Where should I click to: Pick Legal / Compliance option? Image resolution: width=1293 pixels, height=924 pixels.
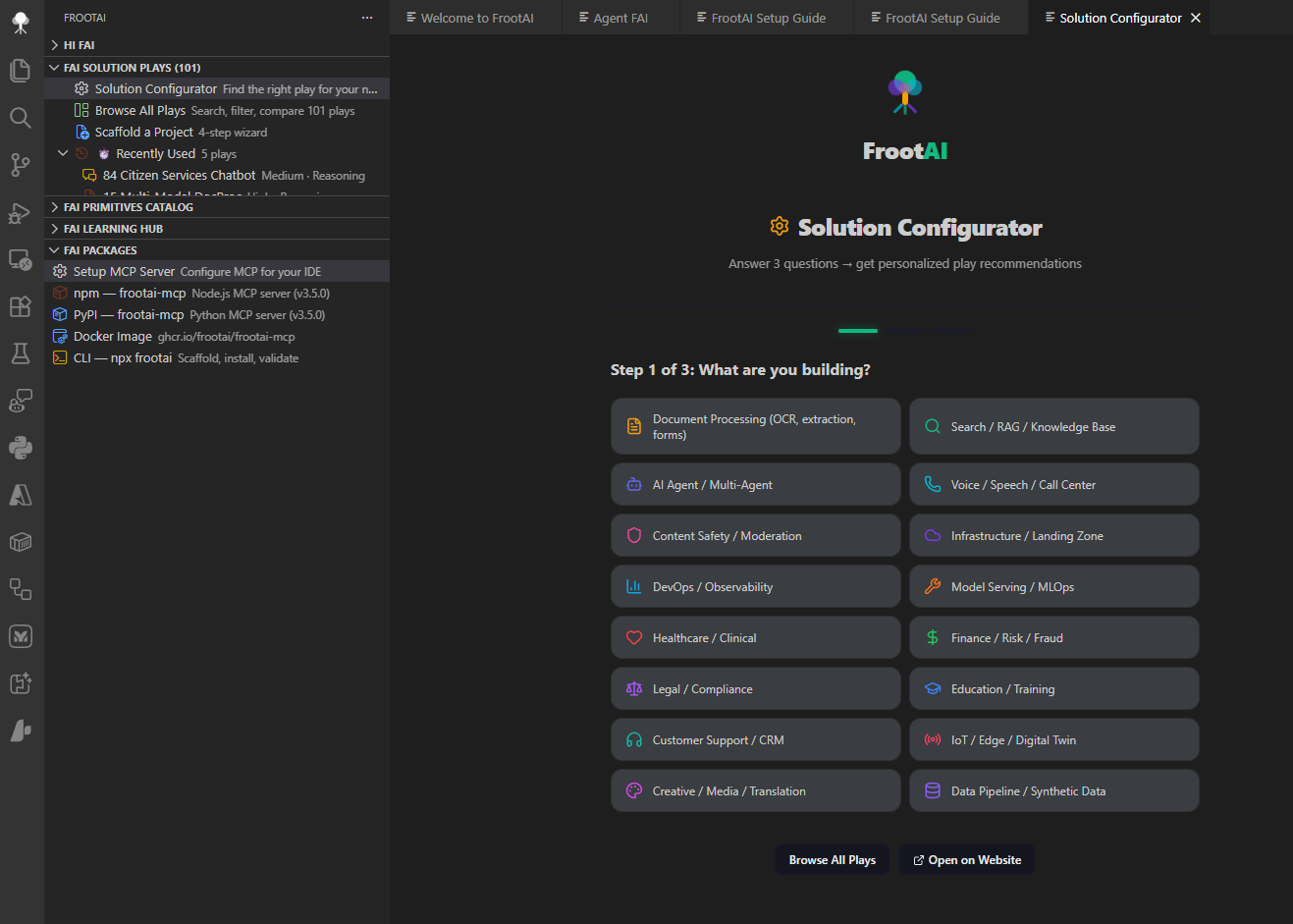(755, 688)
